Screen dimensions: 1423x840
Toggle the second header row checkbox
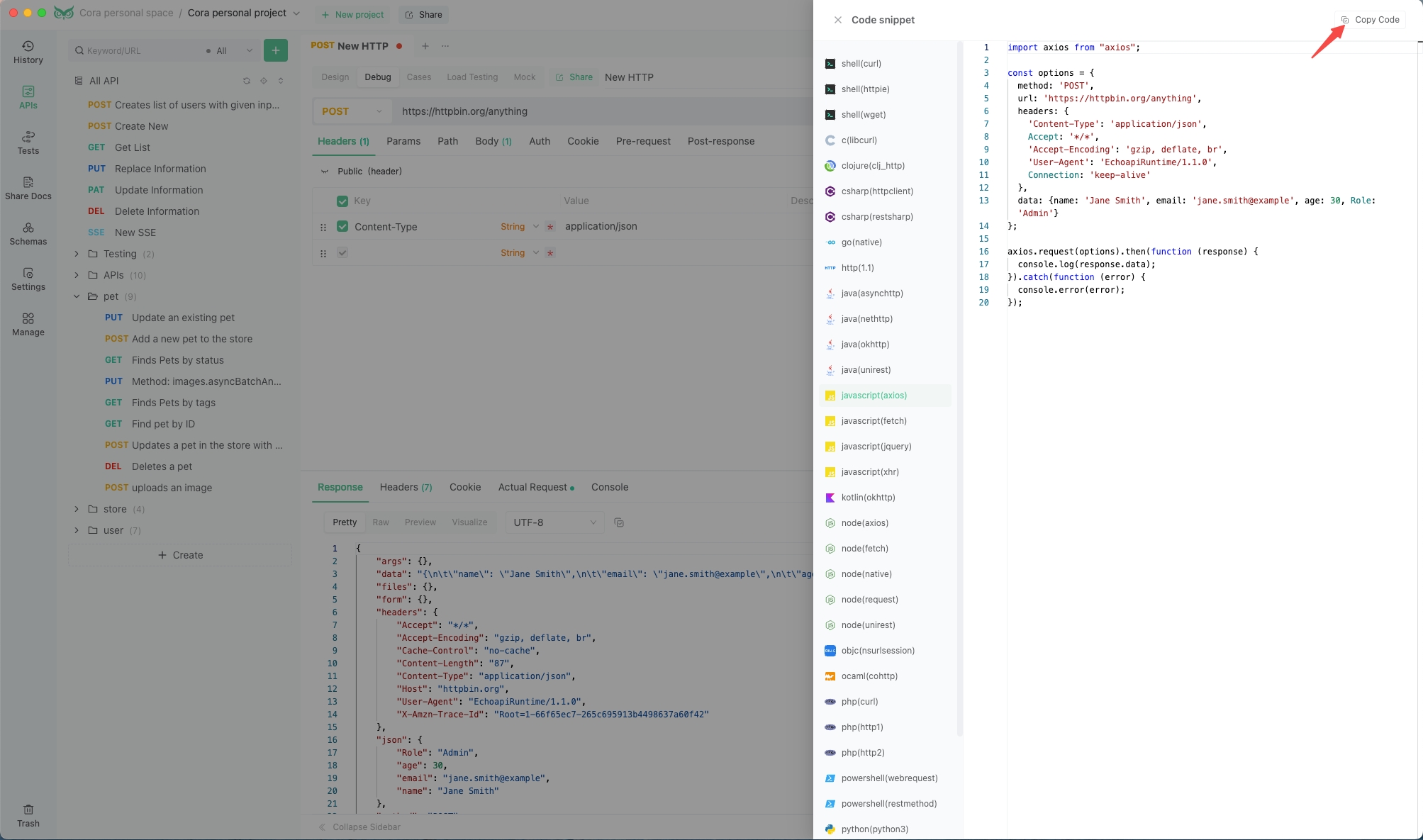point(342,253)
